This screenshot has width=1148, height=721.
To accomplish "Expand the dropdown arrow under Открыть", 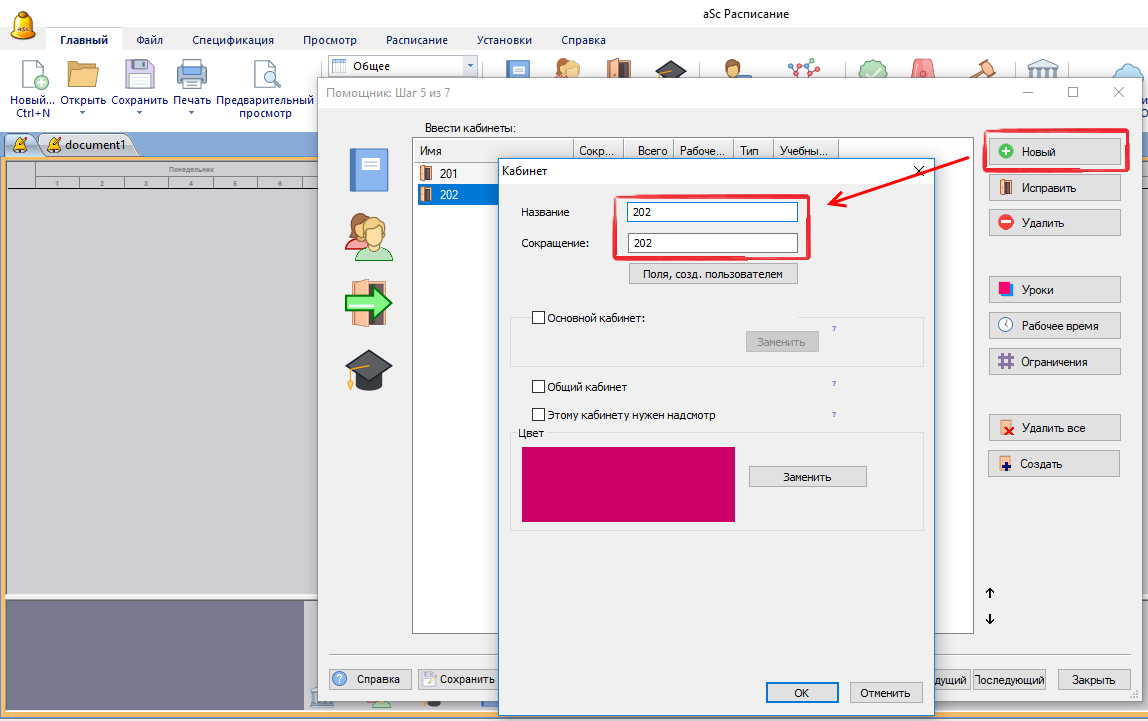I will click(82, 113).
